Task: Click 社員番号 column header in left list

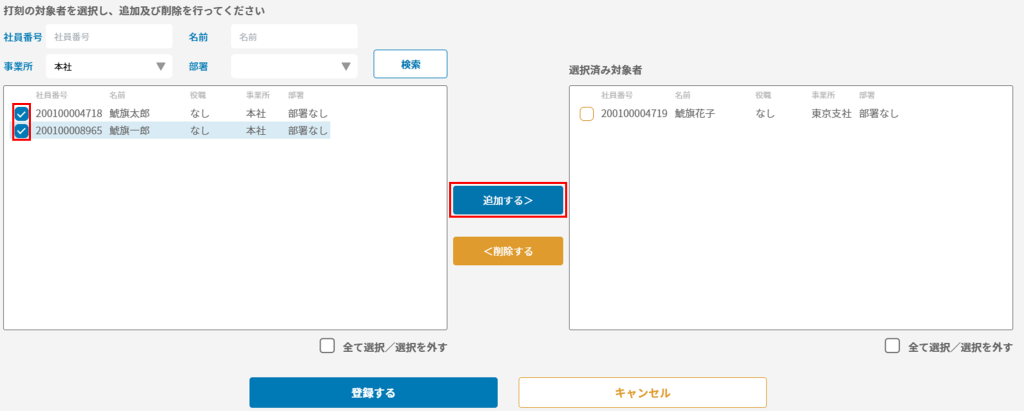Action: (x=52, y=95)
